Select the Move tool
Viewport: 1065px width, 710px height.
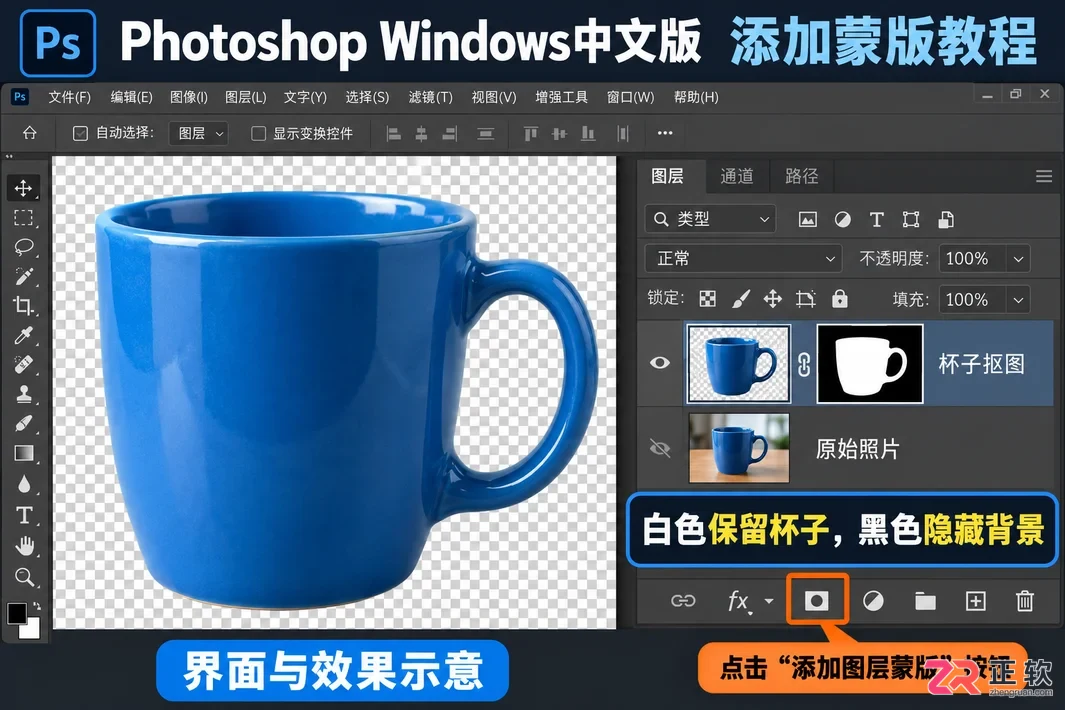coord(24,188)
